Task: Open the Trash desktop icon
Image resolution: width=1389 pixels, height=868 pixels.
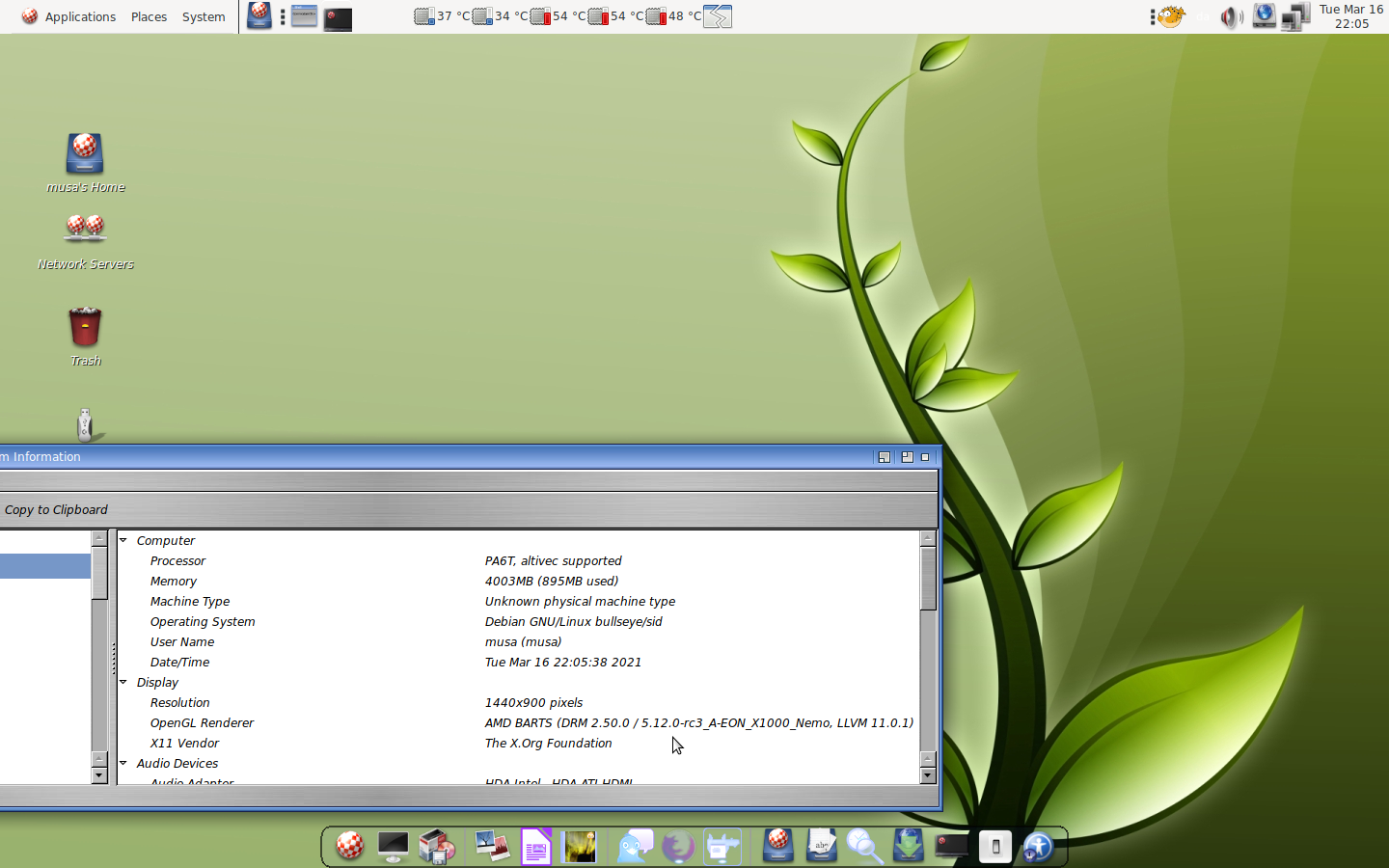Action: click(85, 328)
